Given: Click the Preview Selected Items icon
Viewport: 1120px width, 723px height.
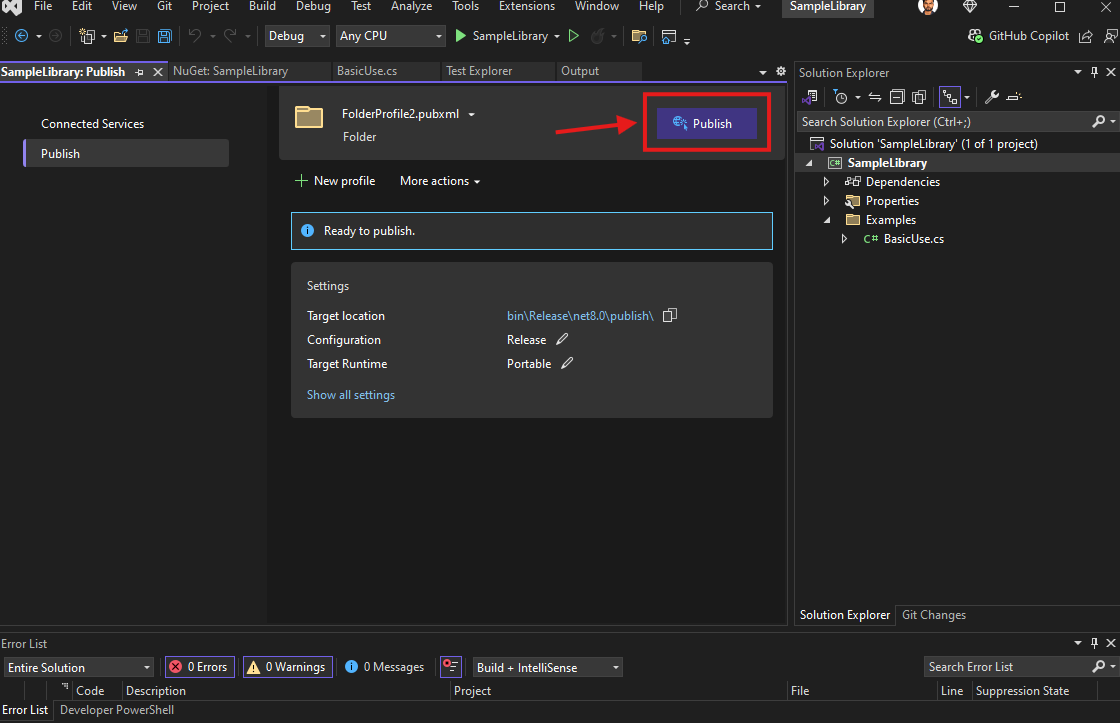Looking at the screenshot, I should 1014,96.
